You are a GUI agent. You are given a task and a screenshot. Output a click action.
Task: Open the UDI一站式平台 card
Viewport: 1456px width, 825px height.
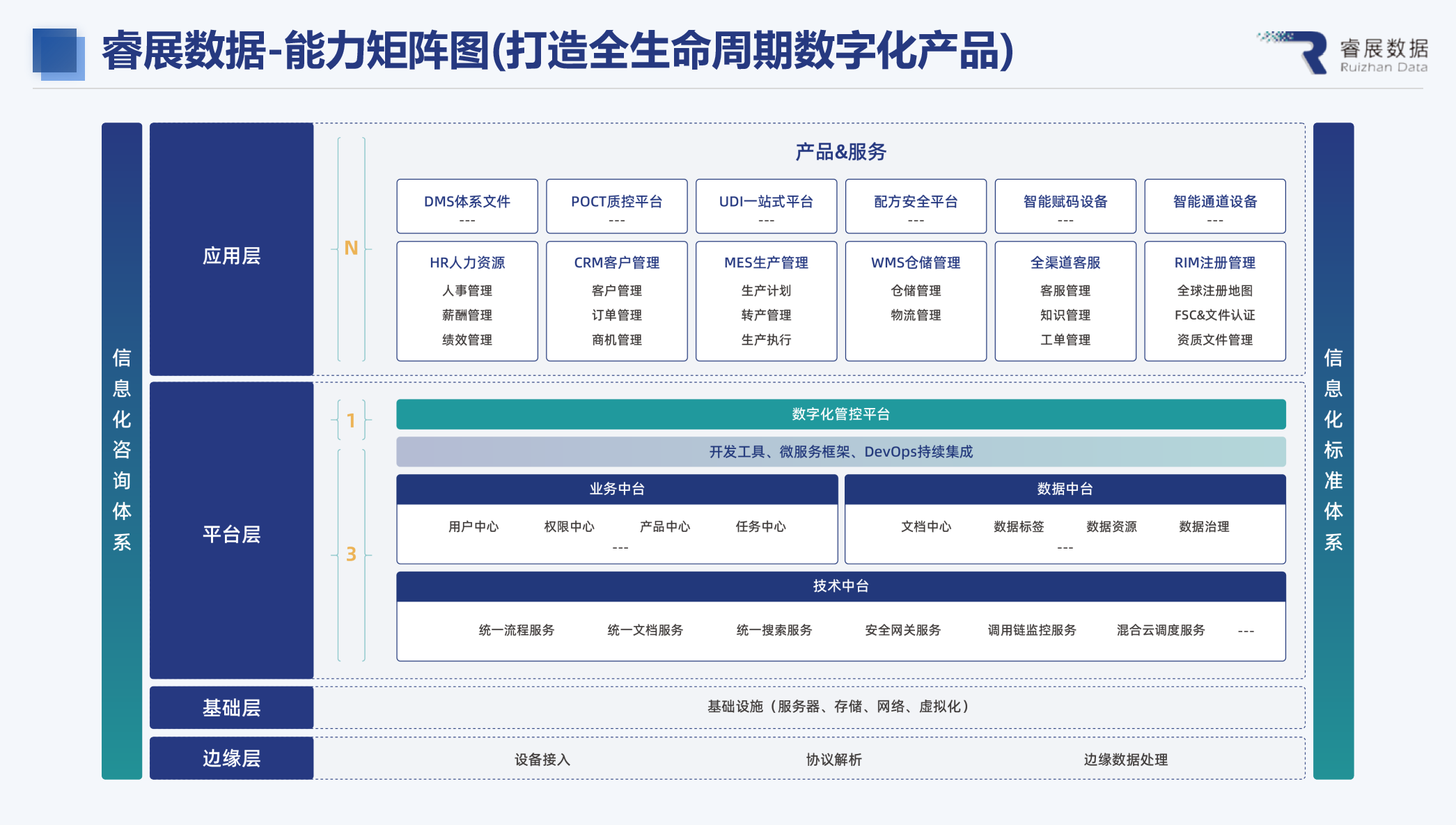coord(766,206)
